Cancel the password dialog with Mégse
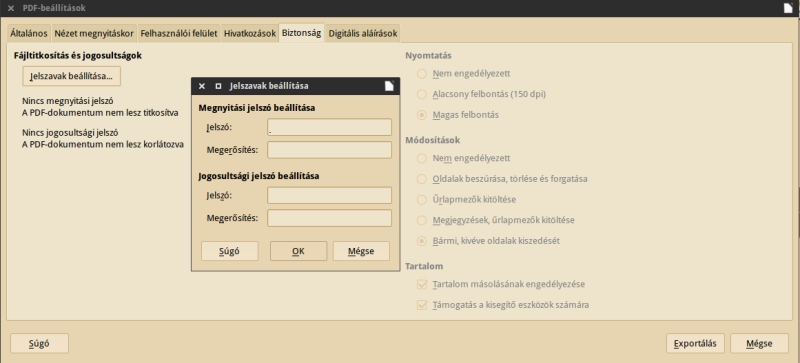This screenshot has width=800, height=363. (x=361, y=251)
